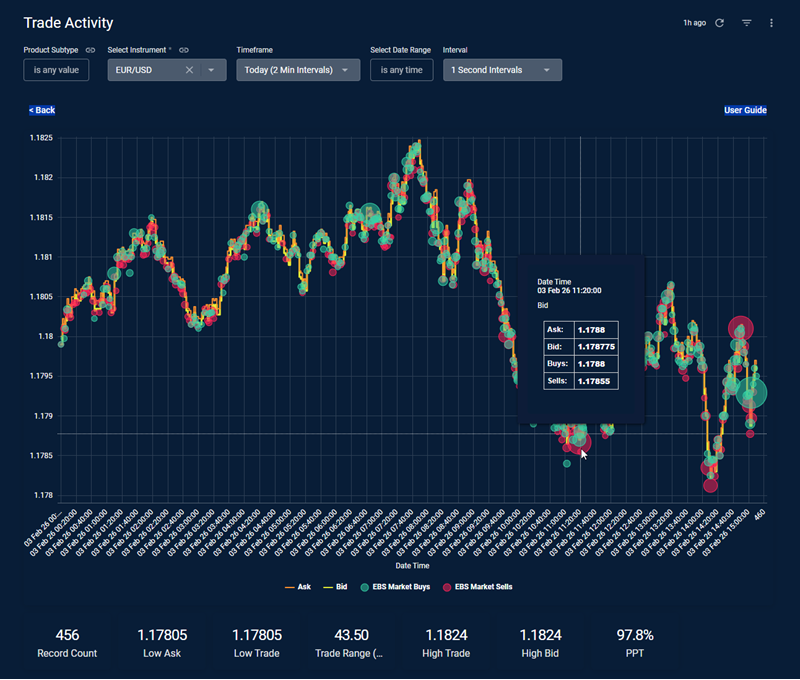Expand the Select Instrument dropdown arrow
Viewport: 800px width, 680px height.
211,70
